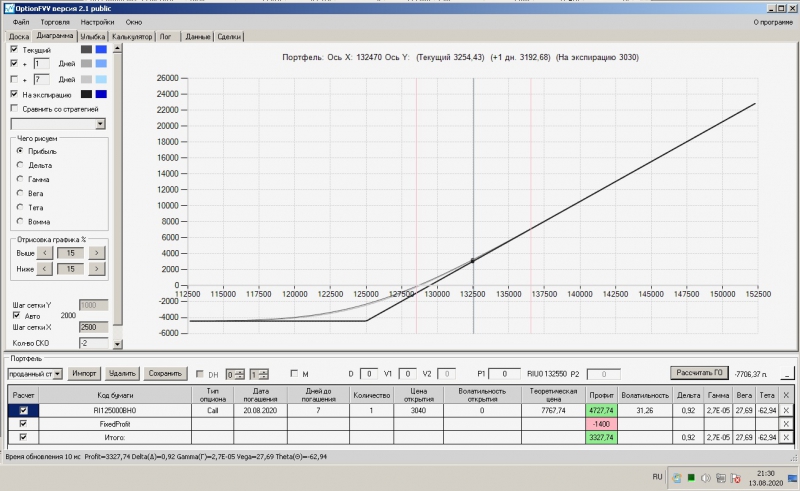Screen dimensions: 800x491
Task: Toggle the На экспирацию checkbox
Action: pyautogui.click(x=14, y=94)
